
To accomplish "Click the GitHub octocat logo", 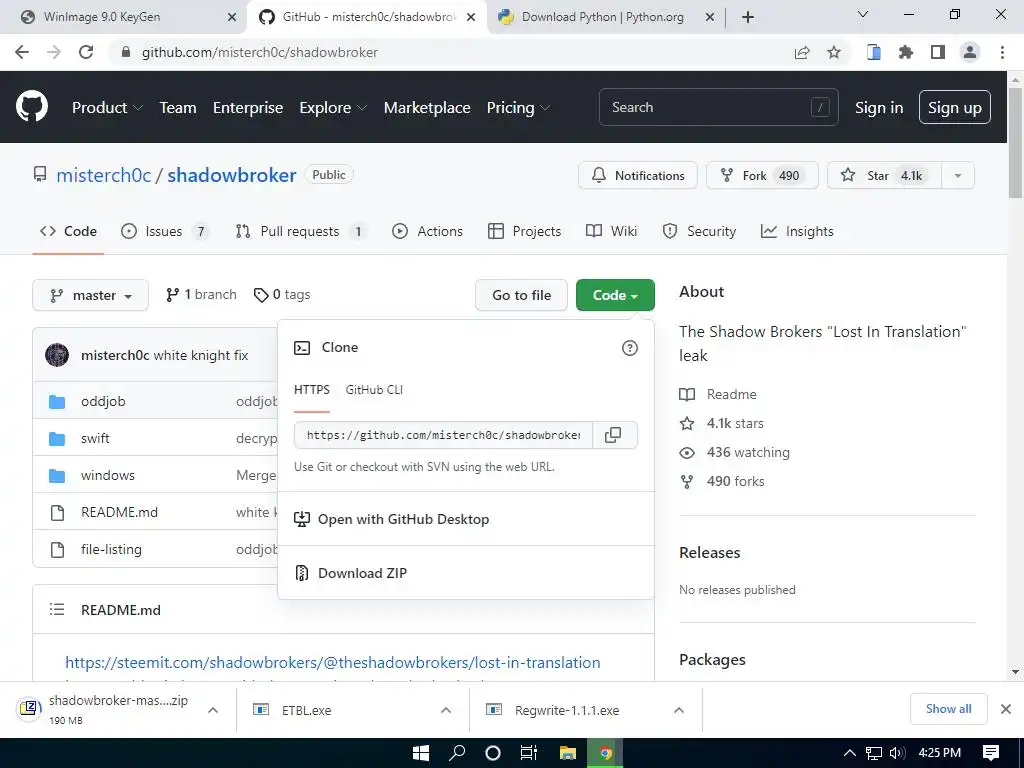I will [31, 107].
